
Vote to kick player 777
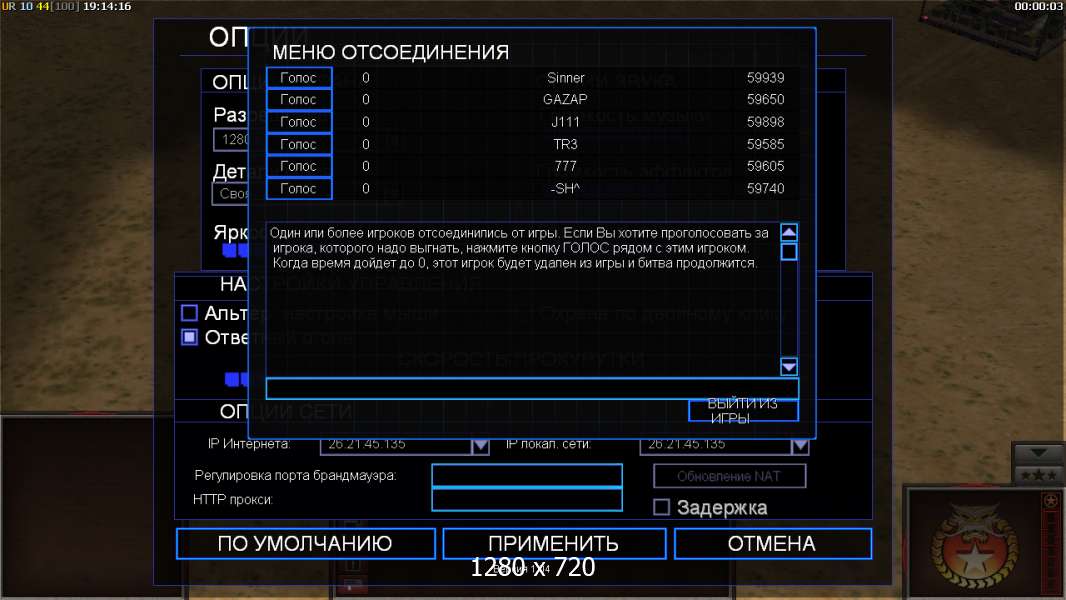(299, 166)
